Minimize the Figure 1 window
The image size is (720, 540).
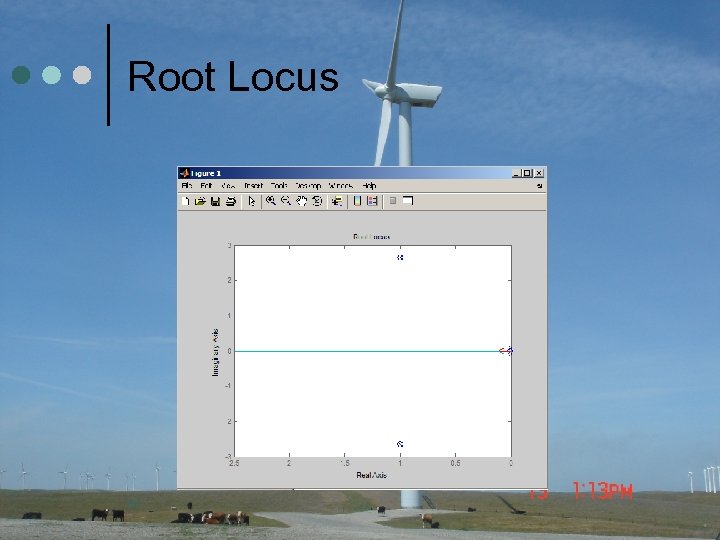pos(516,173)
